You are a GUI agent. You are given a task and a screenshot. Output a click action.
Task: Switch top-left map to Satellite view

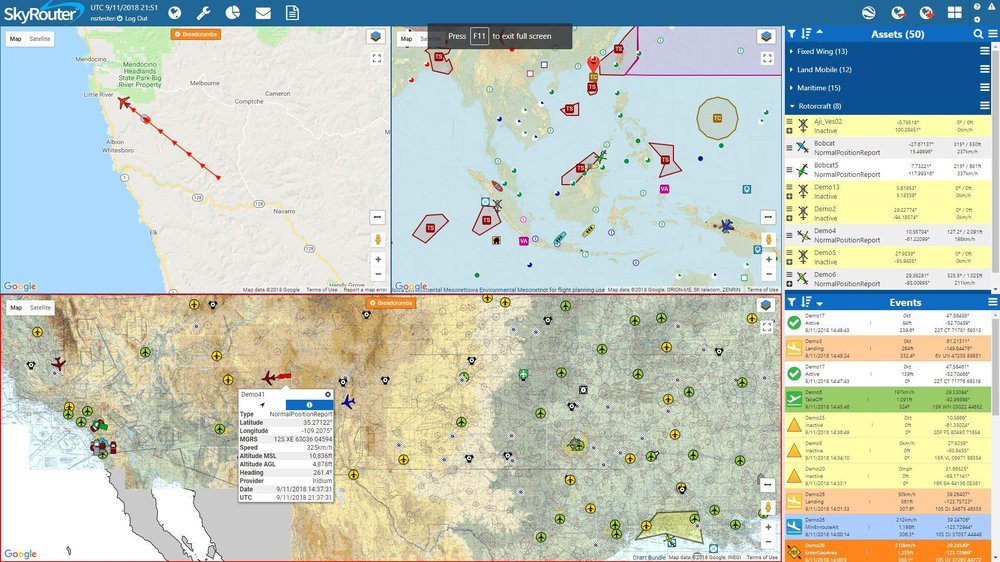[x=40, y=39]
